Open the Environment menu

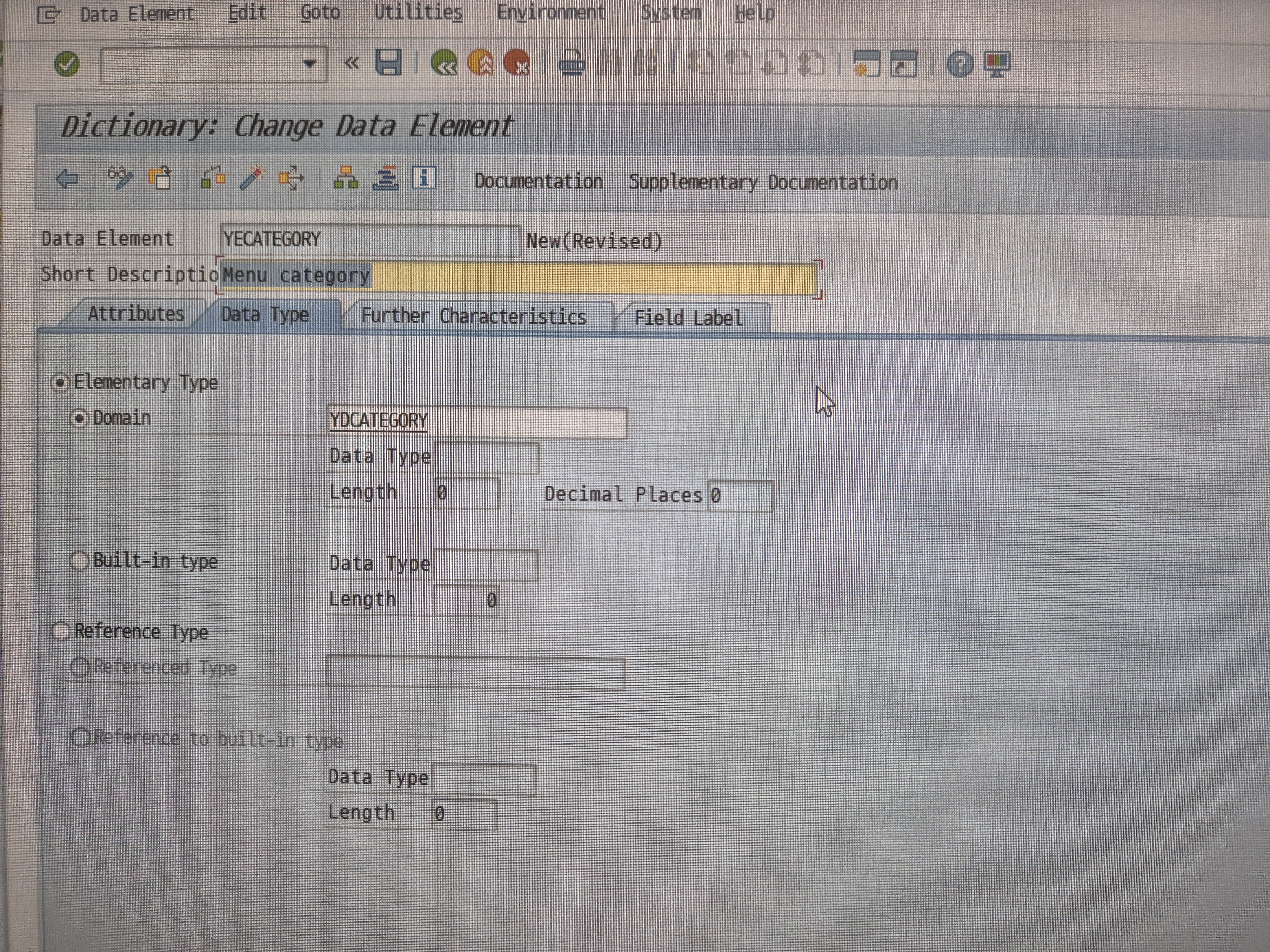click(551, 12)
